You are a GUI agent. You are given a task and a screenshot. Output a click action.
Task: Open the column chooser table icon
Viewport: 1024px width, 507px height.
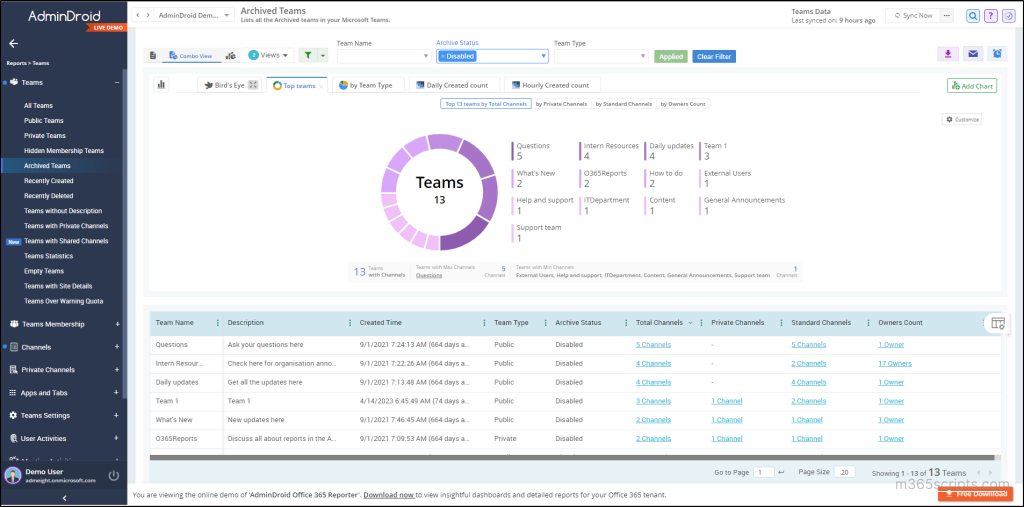[997, 323]
